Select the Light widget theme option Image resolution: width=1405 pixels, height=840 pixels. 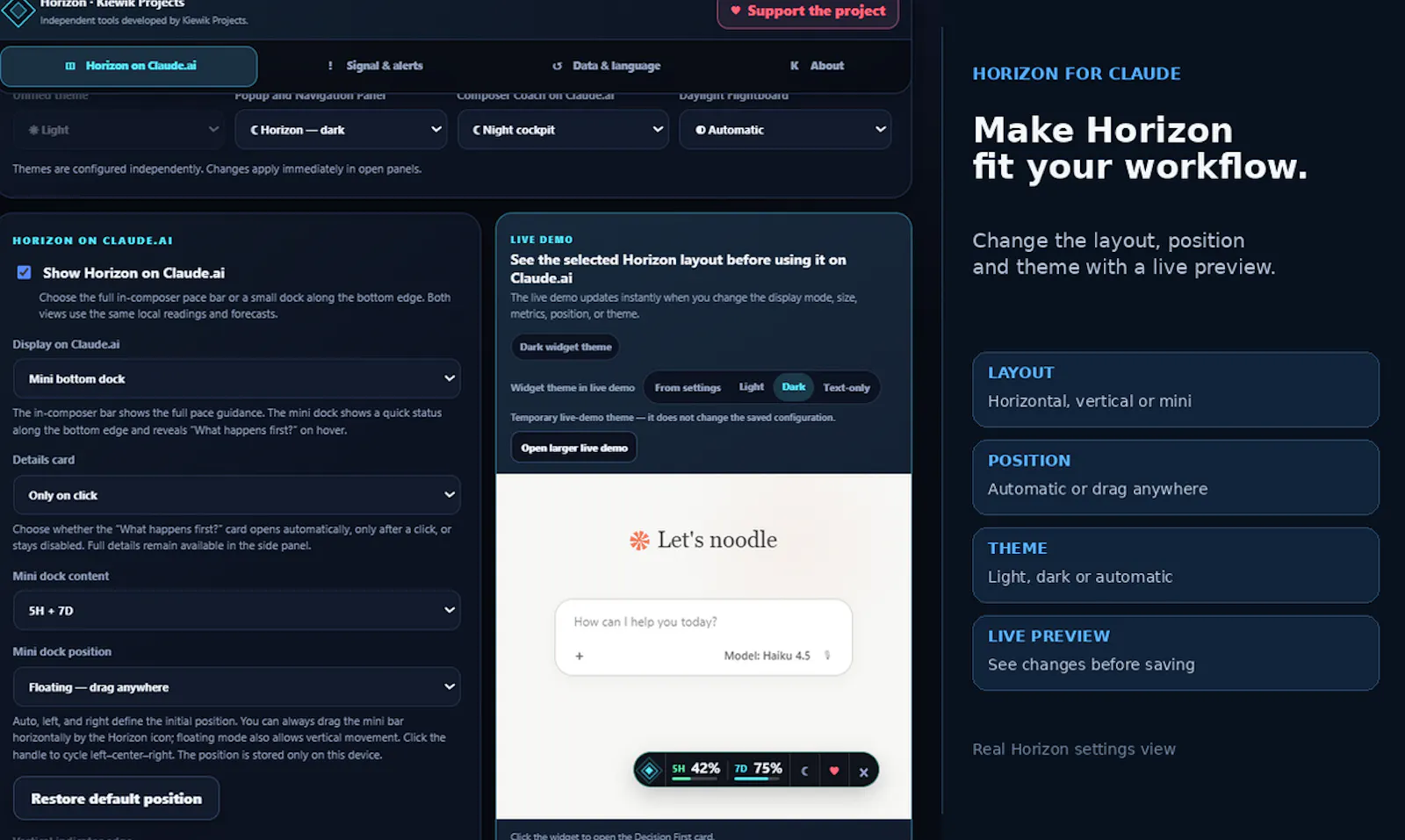(752, 387)
